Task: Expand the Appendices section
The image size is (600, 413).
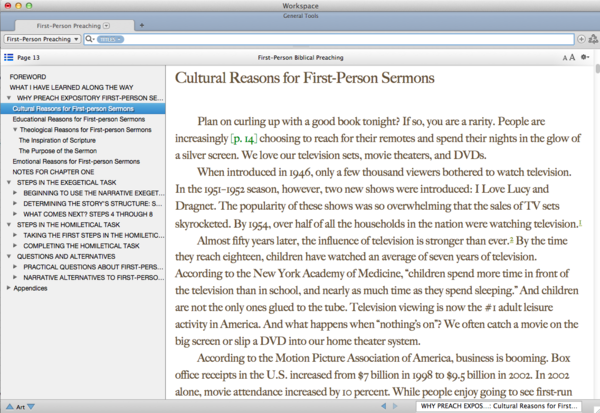Action: 8,288
